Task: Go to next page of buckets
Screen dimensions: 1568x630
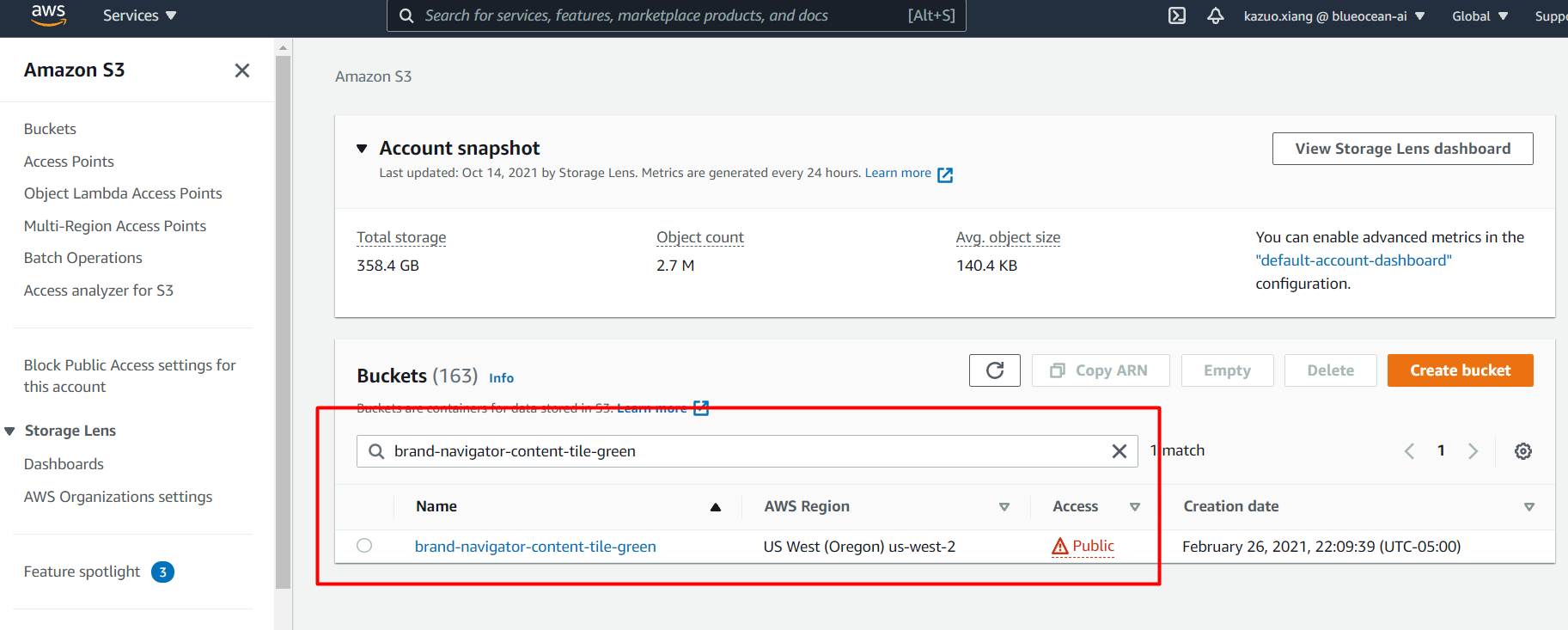Action: (1473, 451)
